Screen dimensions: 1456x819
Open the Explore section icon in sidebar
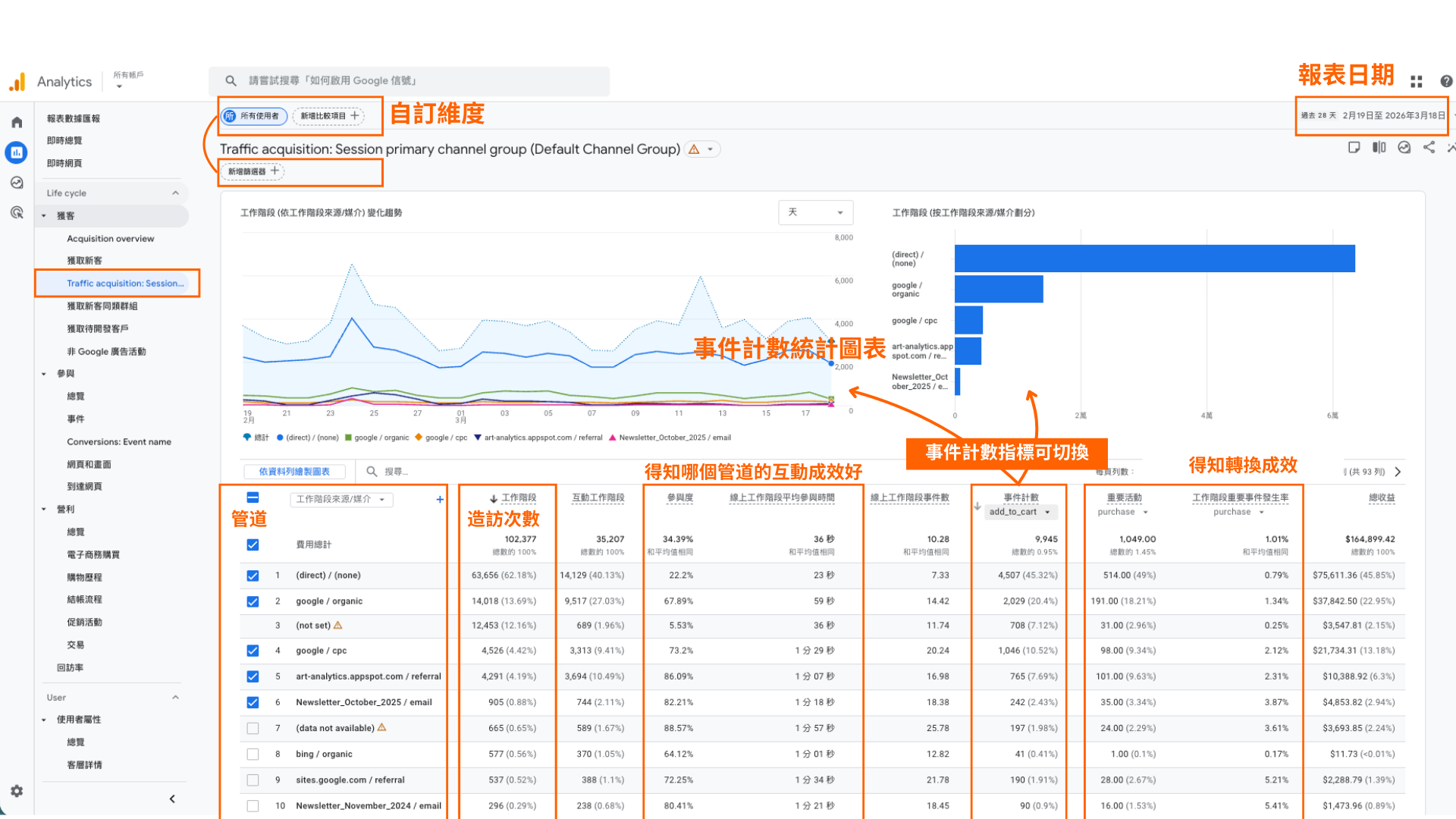(17, 182)
